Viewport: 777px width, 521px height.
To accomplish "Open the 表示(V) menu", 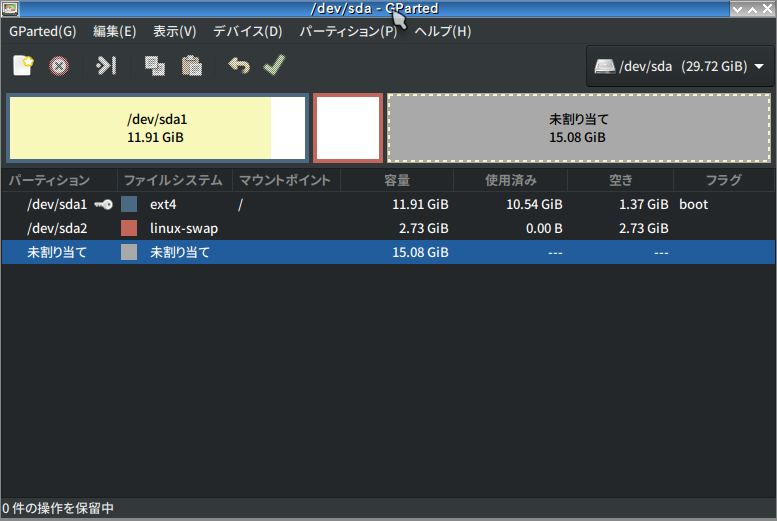I will point(174,31).
